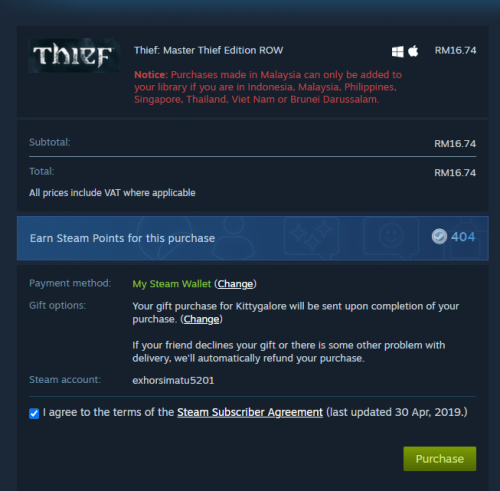Click the VAT prices note
This screenshot has height=491, width=500.
tap(112, 193)
